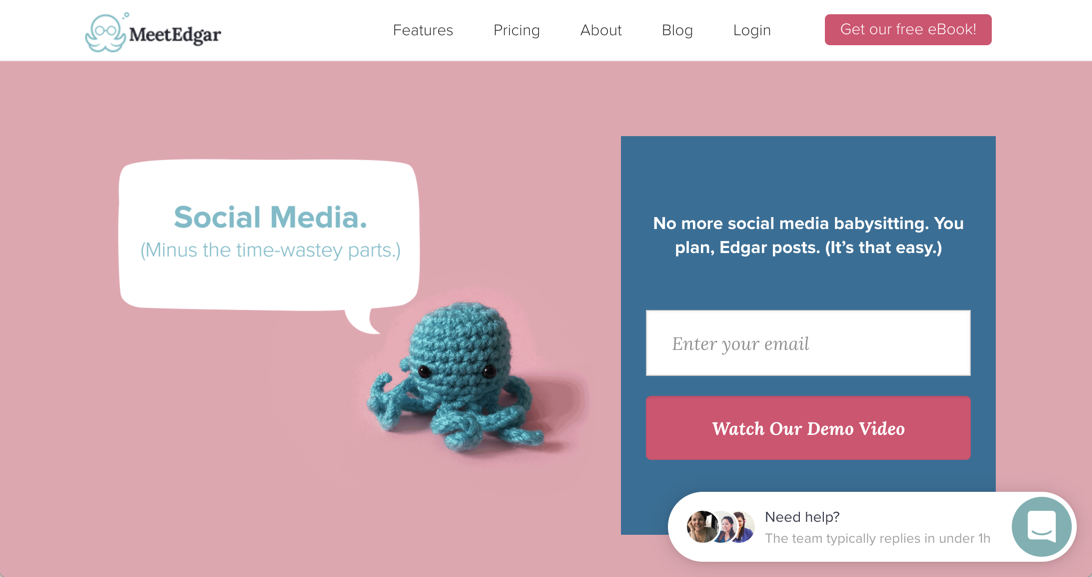Open the Need help? chat prompt
1092x577 pixels.
pos(802,517)
